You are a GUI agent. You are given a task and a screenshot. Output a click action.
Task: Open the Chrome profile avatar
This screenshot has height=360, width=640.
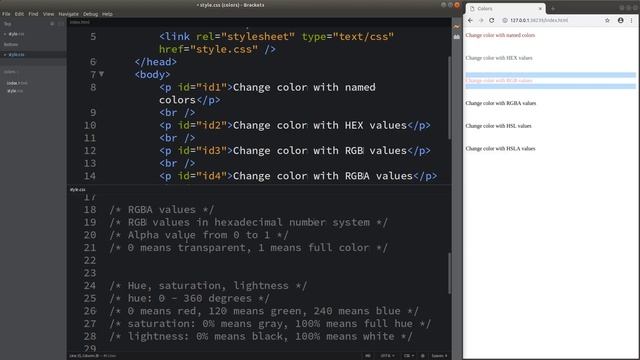[620, 20]
